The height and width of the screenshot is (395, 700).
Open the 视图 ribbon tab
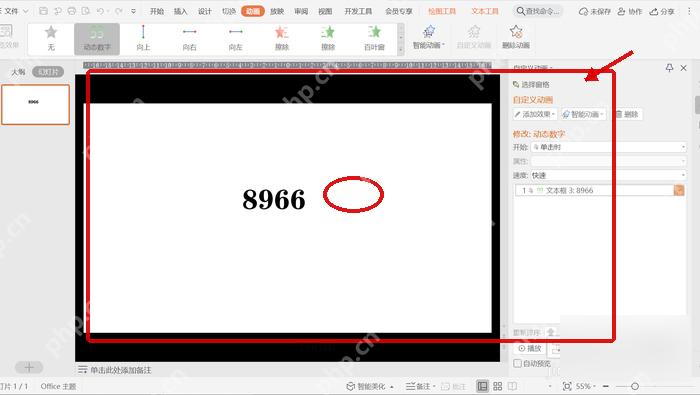tap(325, 11)
